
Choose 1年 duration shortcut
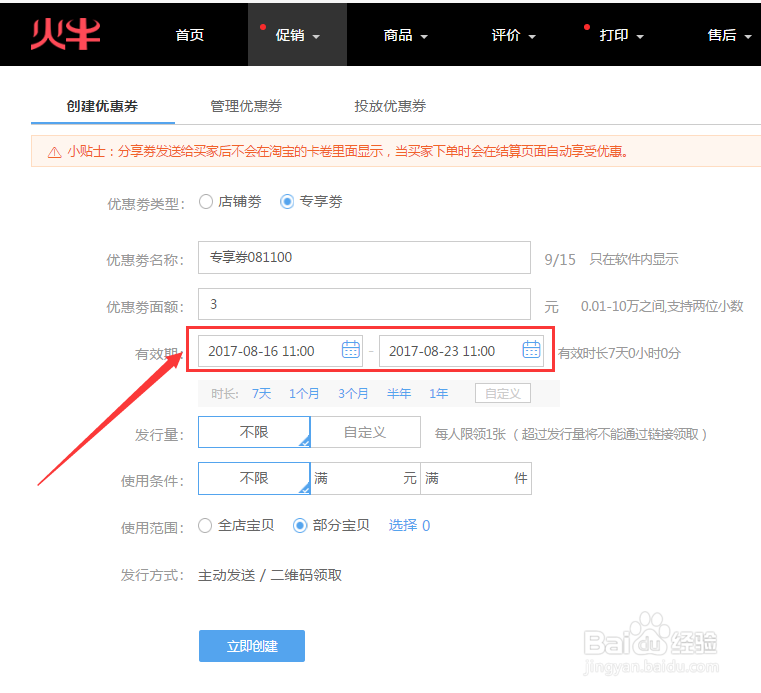tap(439, 394)
